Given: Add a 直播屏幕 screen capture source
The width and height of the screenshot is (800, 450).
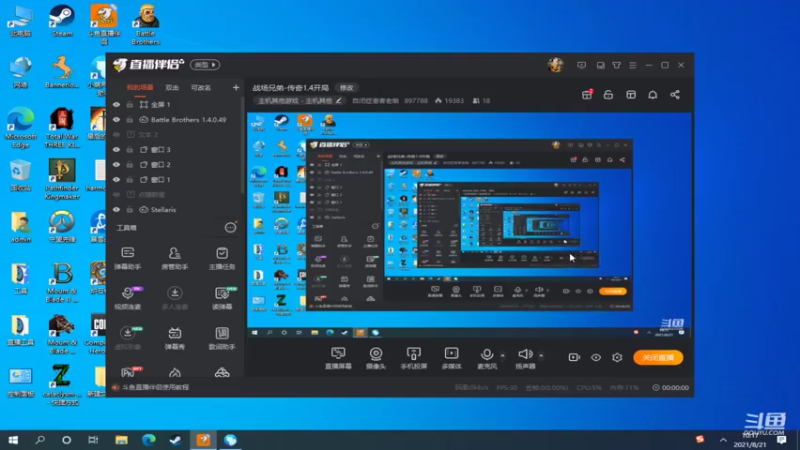Looking at the screenshot, I should pyautogui.click(x=338, y=358).
